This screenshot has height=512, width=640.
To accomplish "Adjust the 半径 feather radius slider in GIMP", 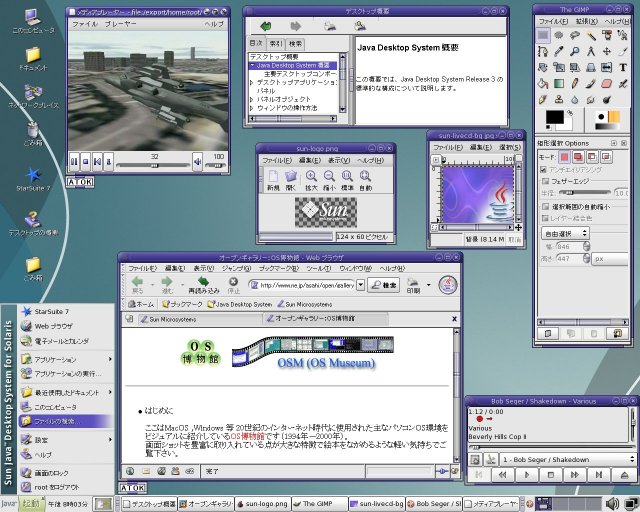I will coord(584,192).
